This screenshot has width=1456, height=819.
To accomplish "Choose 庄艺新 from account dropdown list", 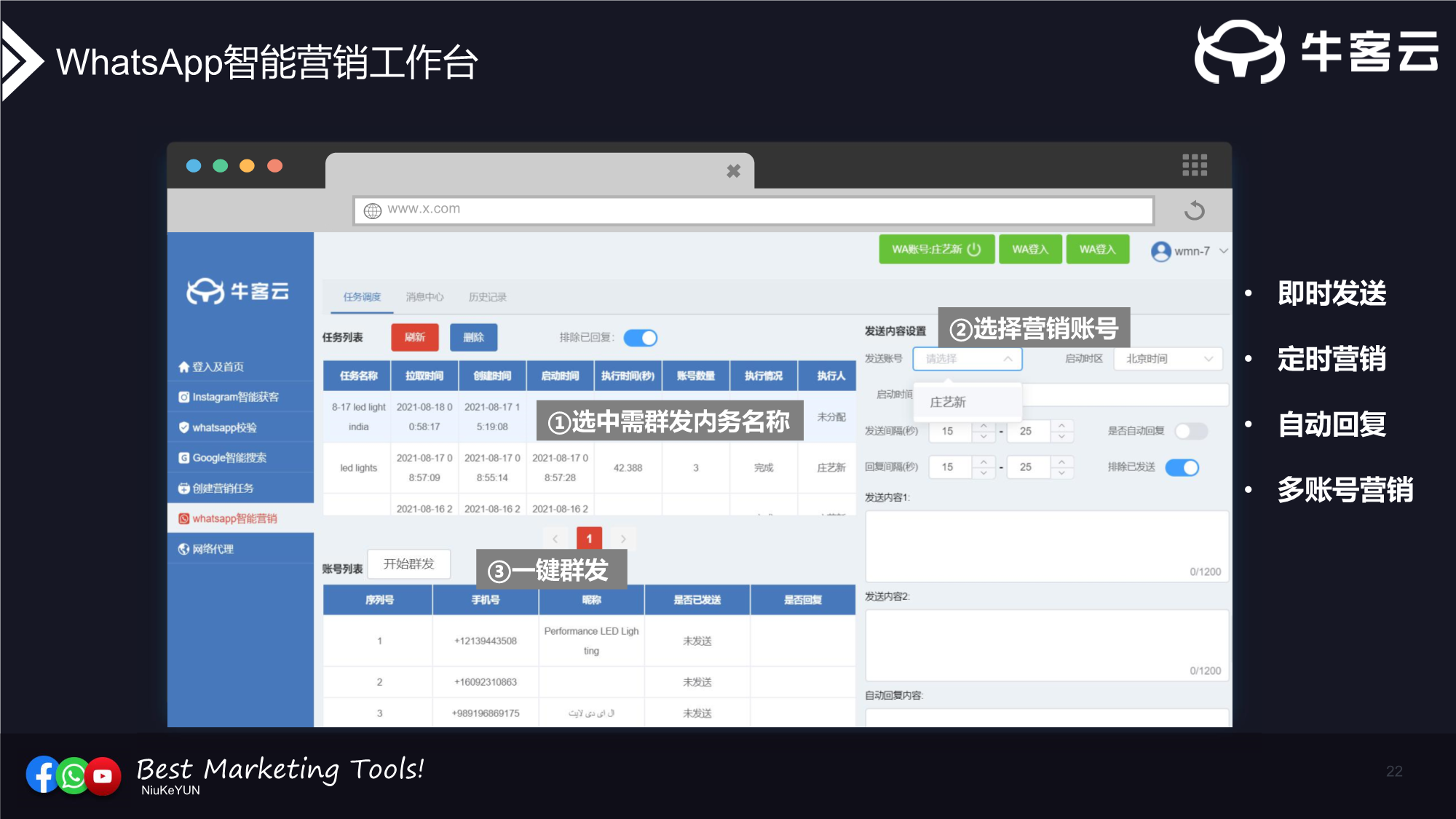I will click(967, 402).
